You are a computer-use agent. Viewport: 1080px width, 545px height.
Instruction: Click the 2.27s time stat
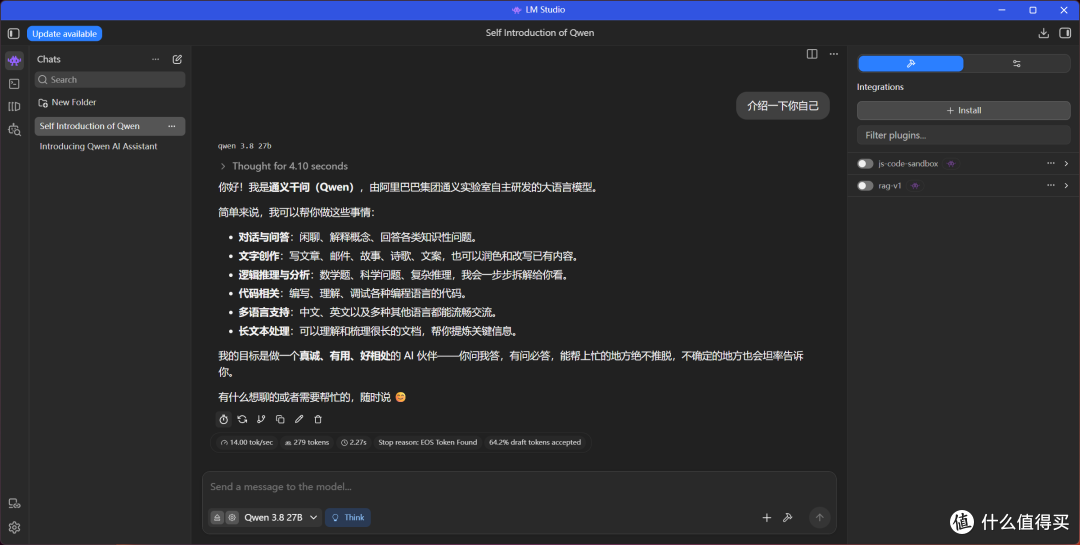pyautogui.click(x=354, y=442)
